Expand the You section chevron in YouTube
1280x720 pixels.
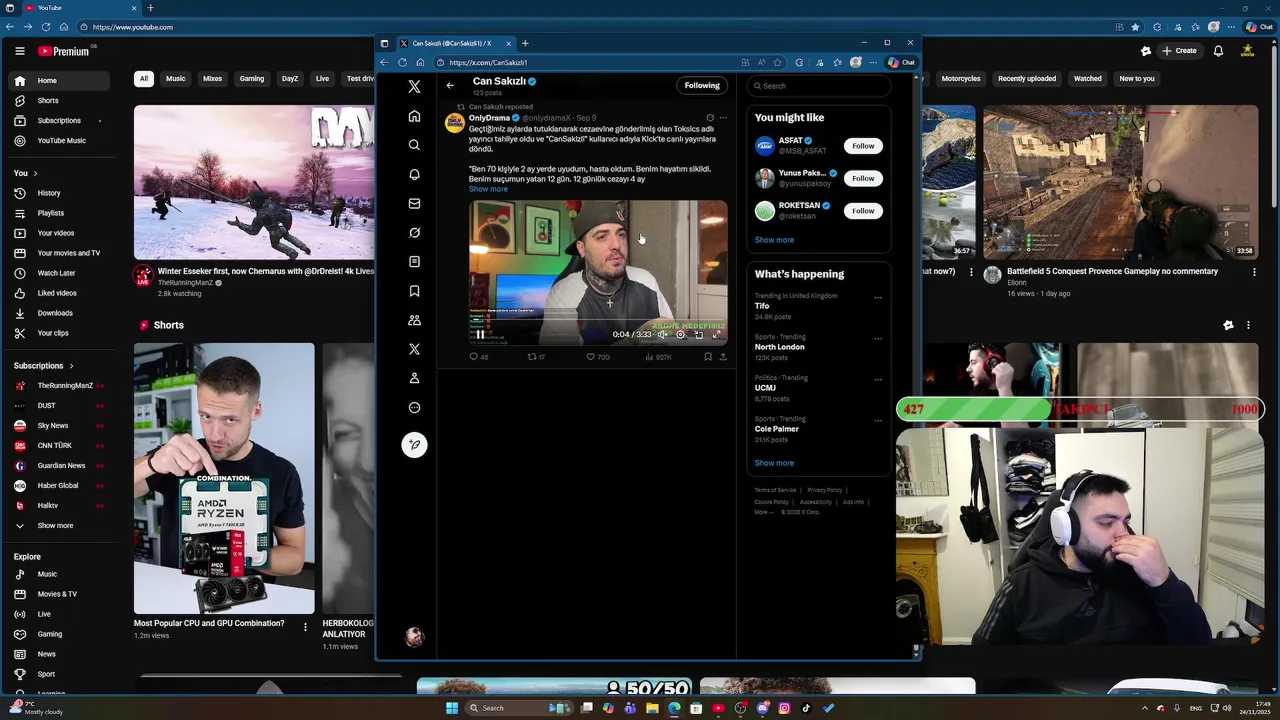35,173
